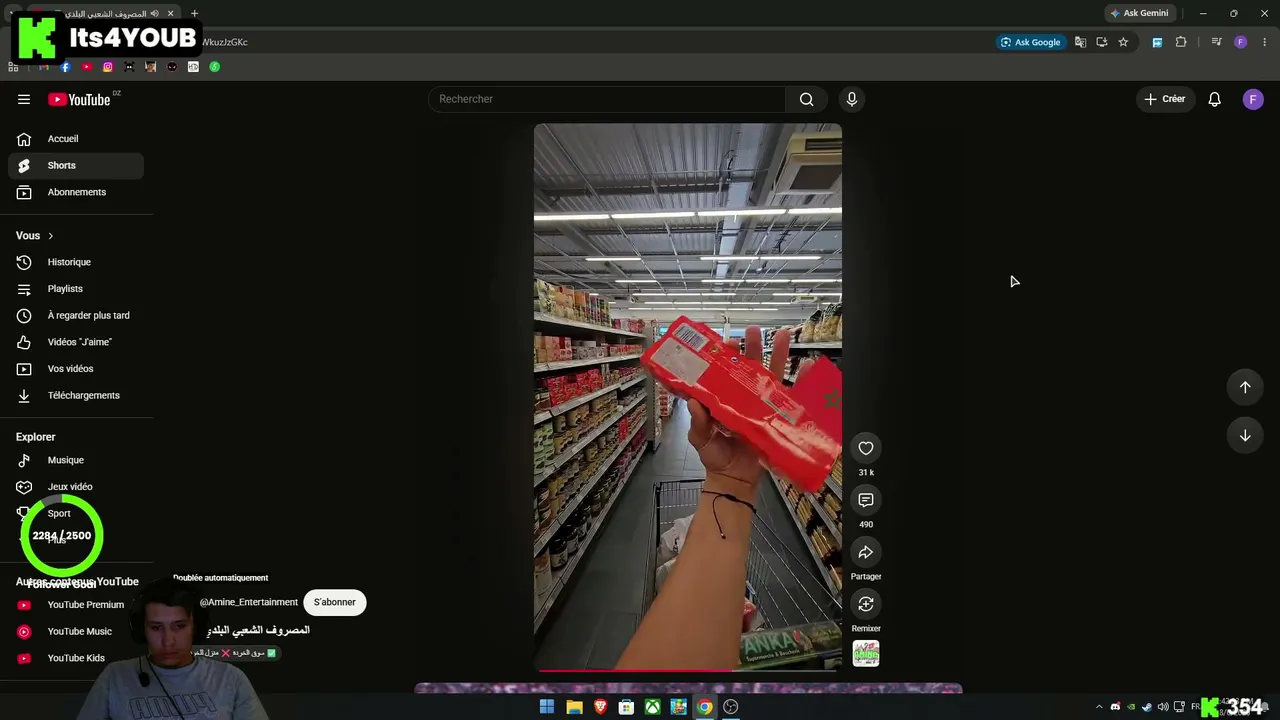The height and width of the screenshot is (720, 1280).
Task: Switch to OBS Studio in the taskbar
Action: (x=731, y=707)
